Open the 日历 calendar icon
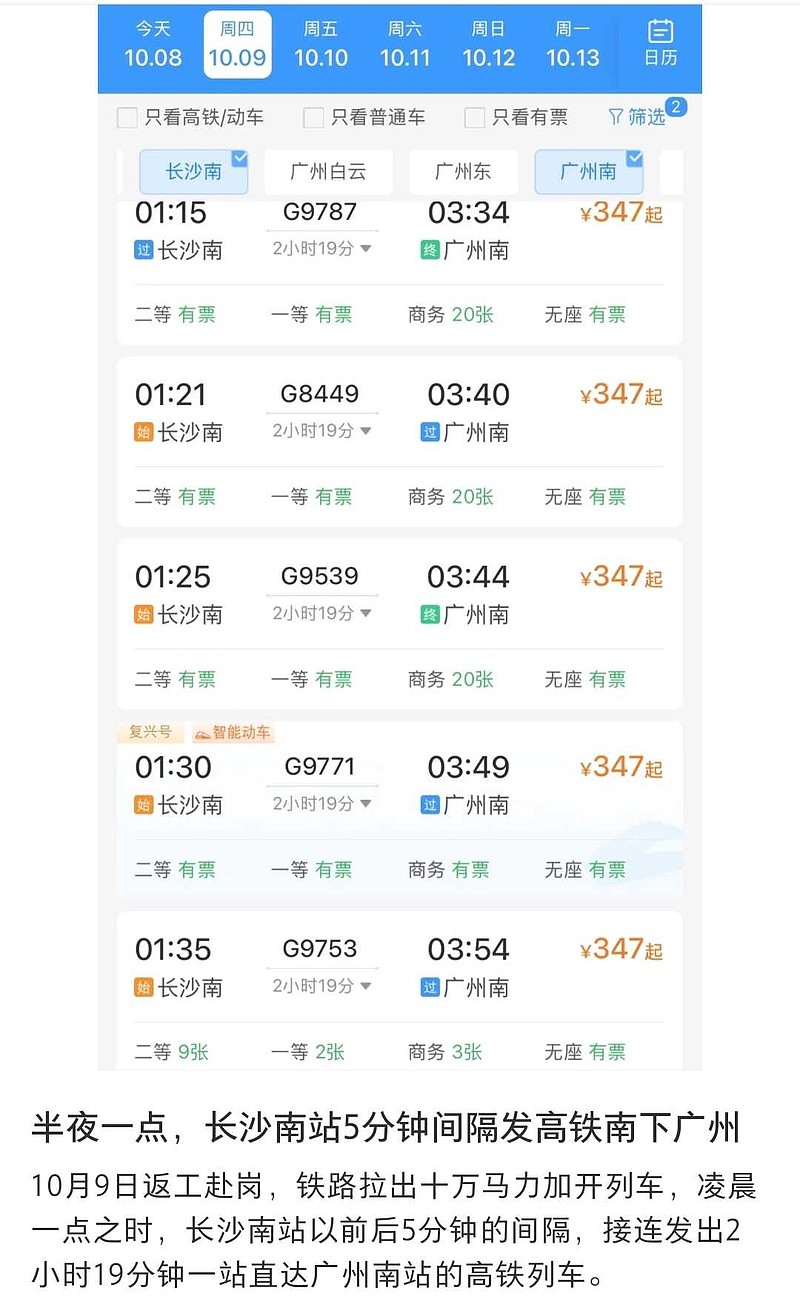The image size is (800, 1316). (x=660, y=43)
